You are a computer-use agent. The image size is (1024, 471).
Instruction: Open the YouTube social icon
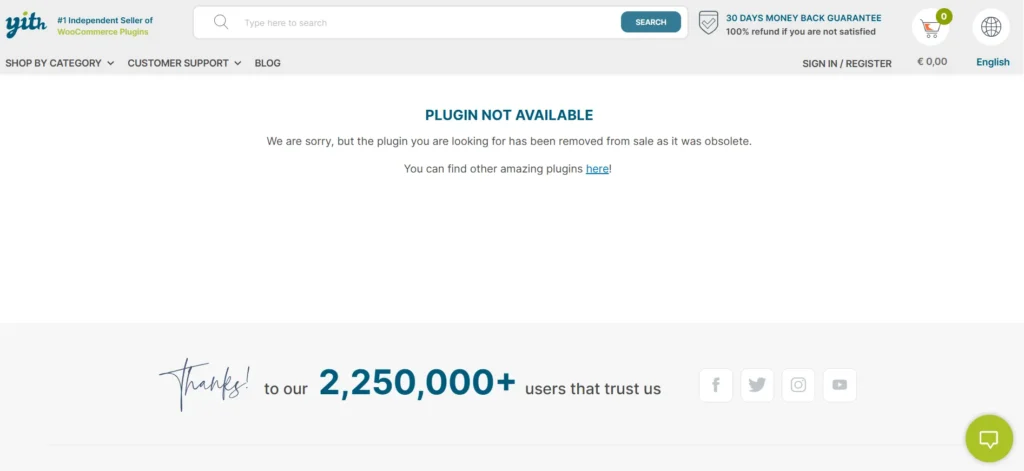839,385
